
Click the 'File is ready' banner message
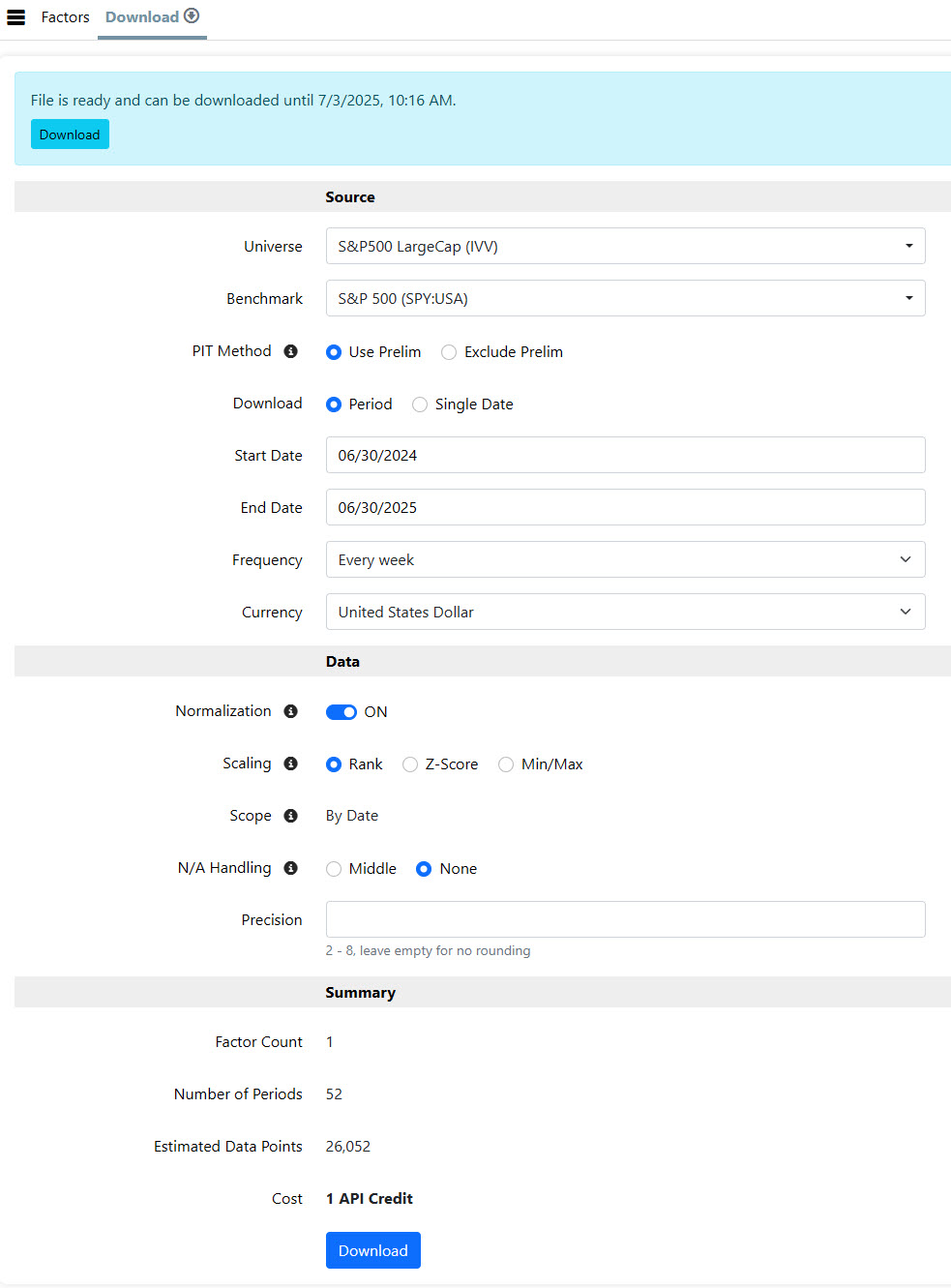pyautogui.click(x=244, y=100)
